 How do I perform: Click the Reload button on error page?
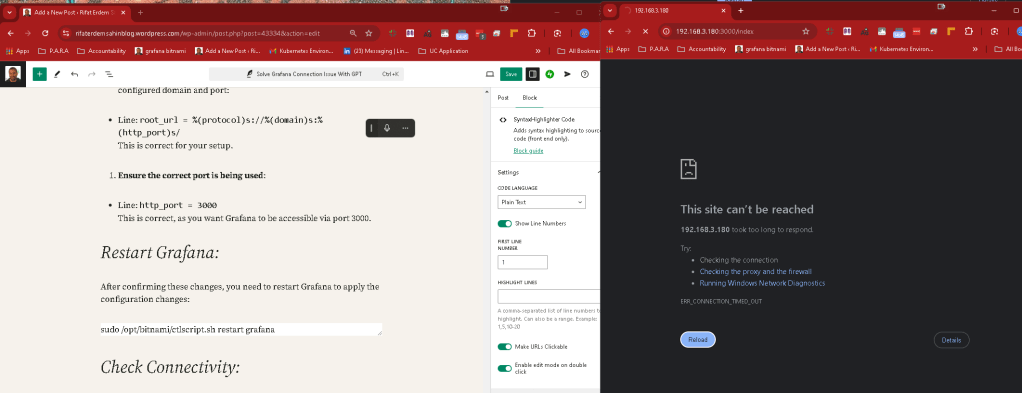(697, 340)
